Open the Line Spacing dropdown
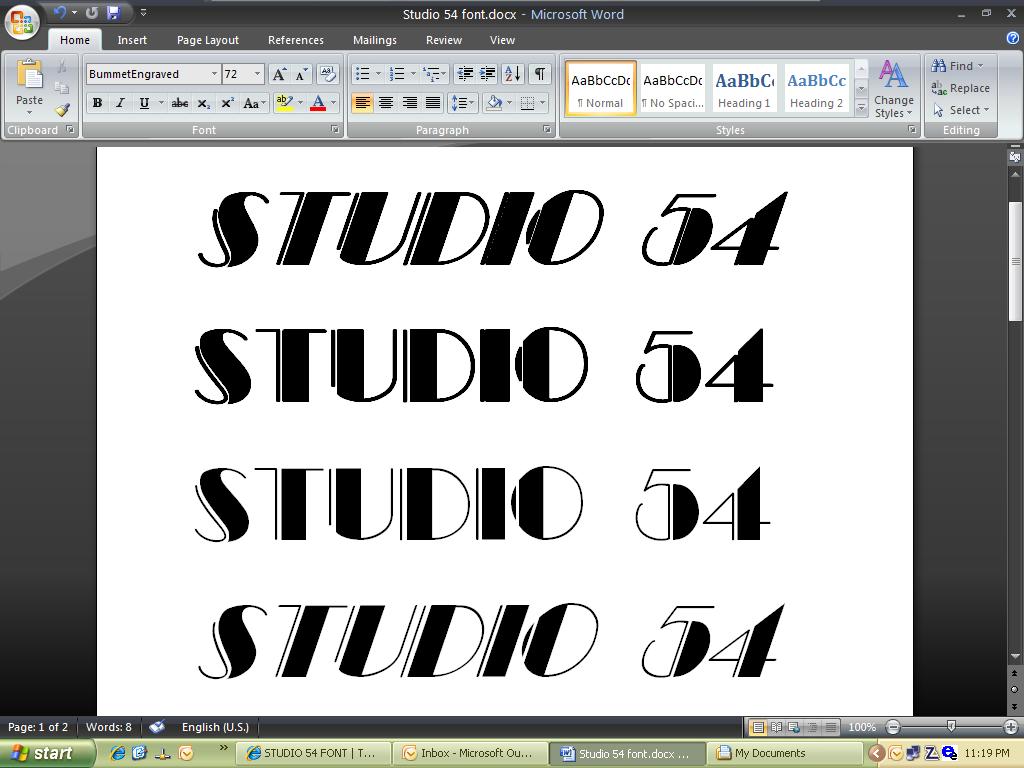This screenshot has height=768, width=1024. [463, 103]
